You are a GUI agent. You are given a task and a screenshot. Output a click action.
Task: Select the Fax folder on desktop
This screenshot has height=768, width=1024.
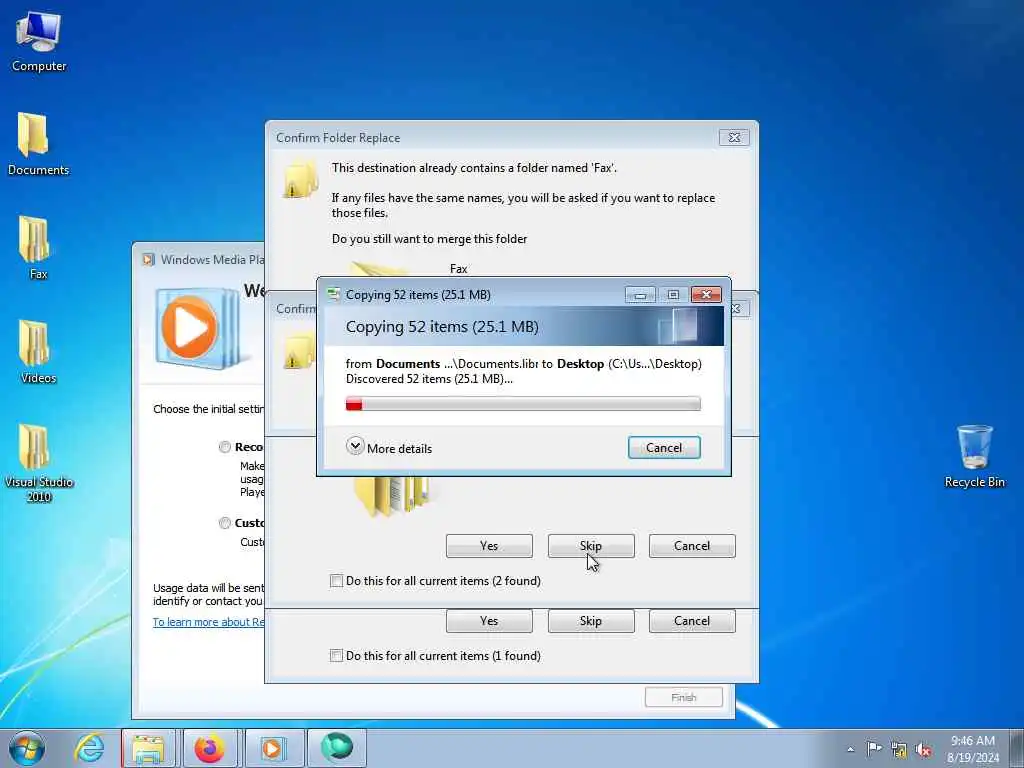37,249
